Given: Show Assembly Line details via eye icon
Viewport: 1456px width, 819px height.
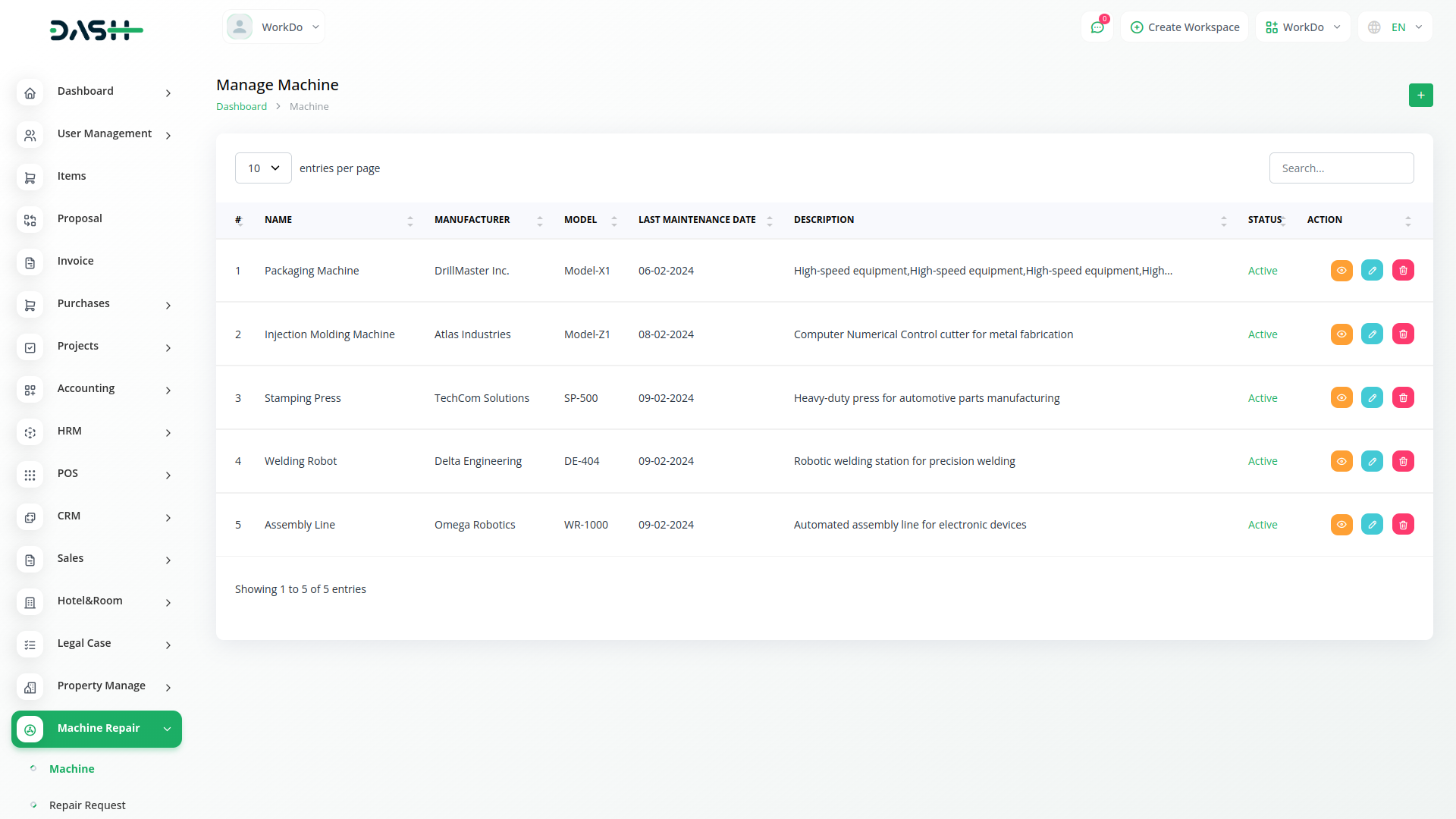Looking at the screenshot, I should (x=1341, y=525).
